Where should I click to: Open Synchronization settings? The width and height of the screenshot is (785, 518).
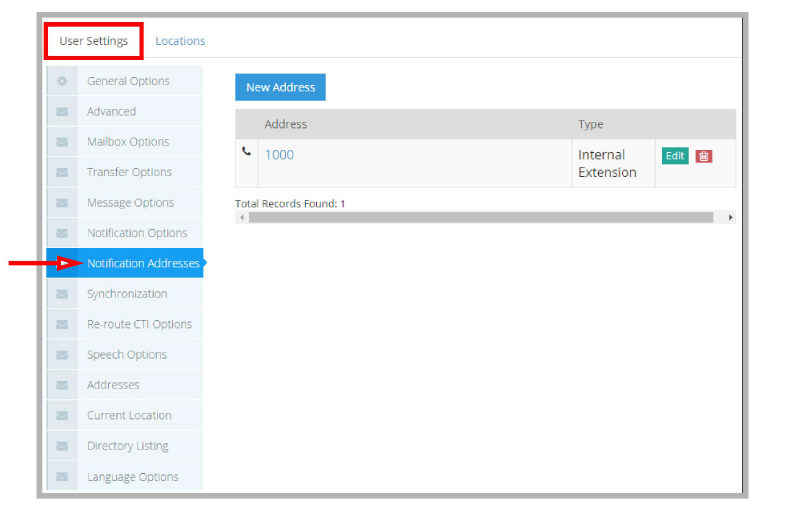(x=125, y=294)
